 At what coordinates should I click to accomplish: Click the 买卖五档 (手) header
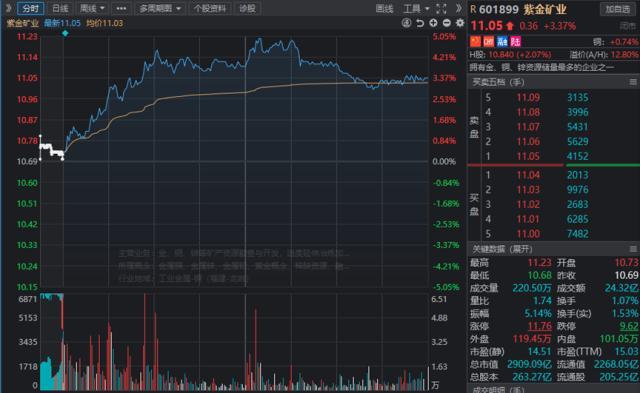click(498, 82)
